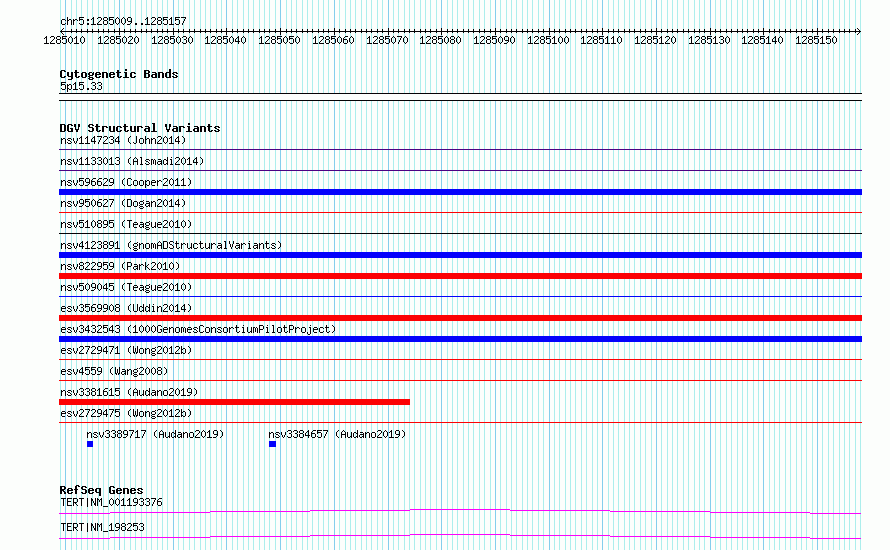Viewport: 890px width, 550px height.
Task: Select variant nsv3389717 (Audano2019)
Action: [156, 434]
